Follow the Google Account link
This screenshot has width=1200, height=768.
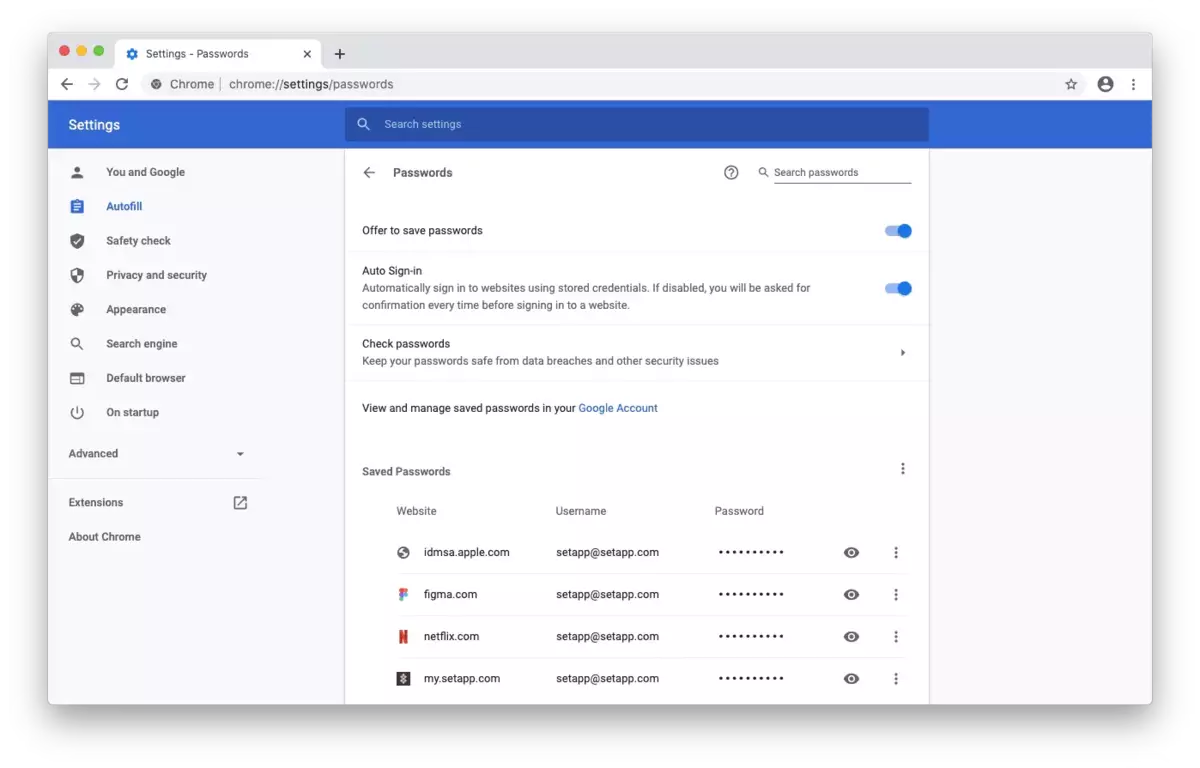click(x=618, y=408)
